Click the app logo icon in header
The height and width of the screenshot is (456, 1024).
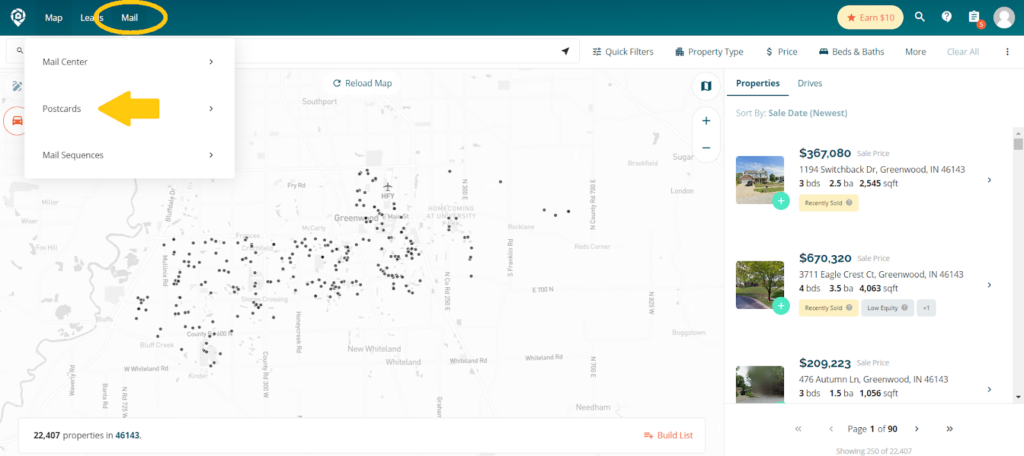tap(18, 17)
